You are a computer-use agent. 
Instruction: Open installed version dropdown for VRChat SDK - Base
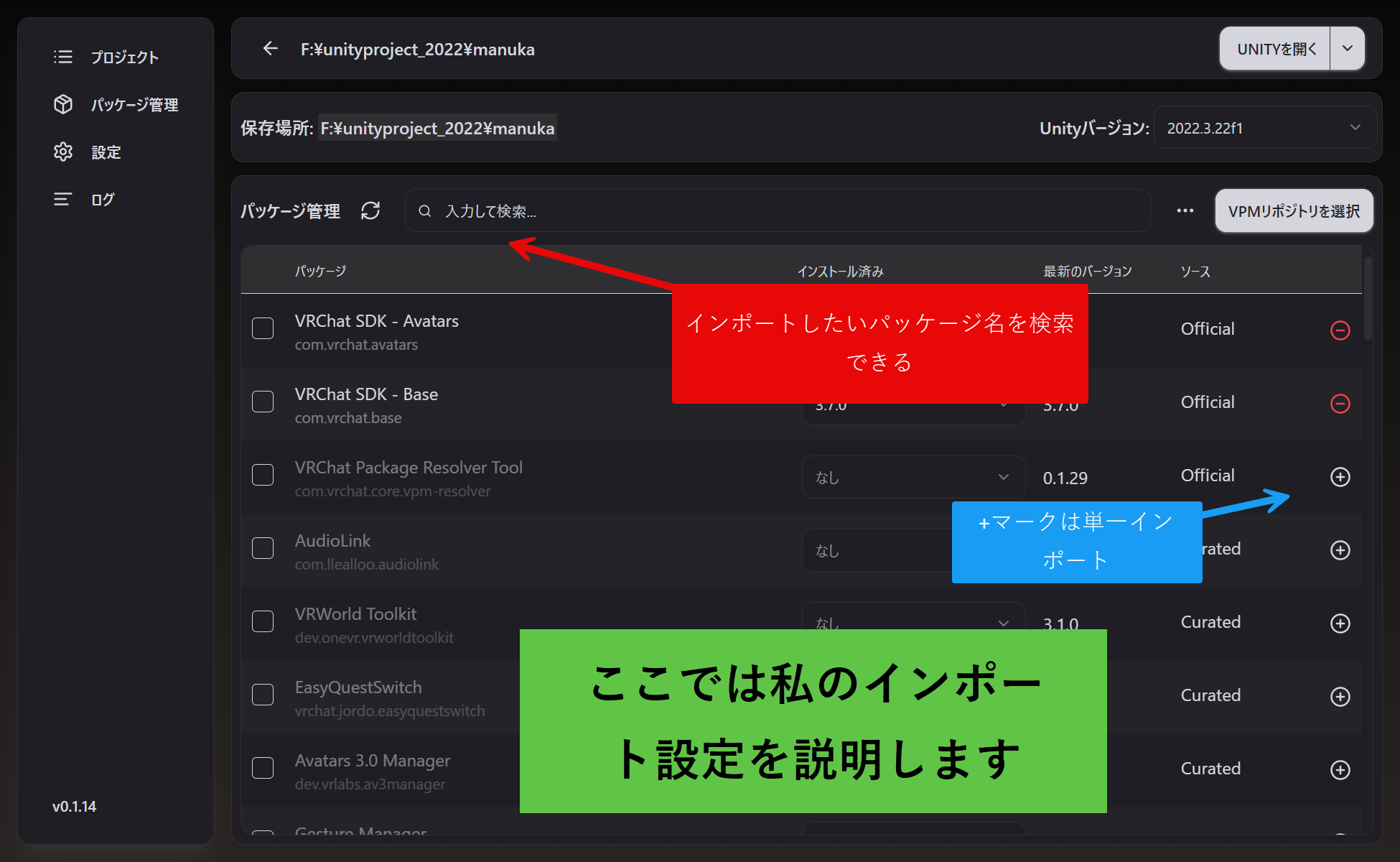coord(913,414)
